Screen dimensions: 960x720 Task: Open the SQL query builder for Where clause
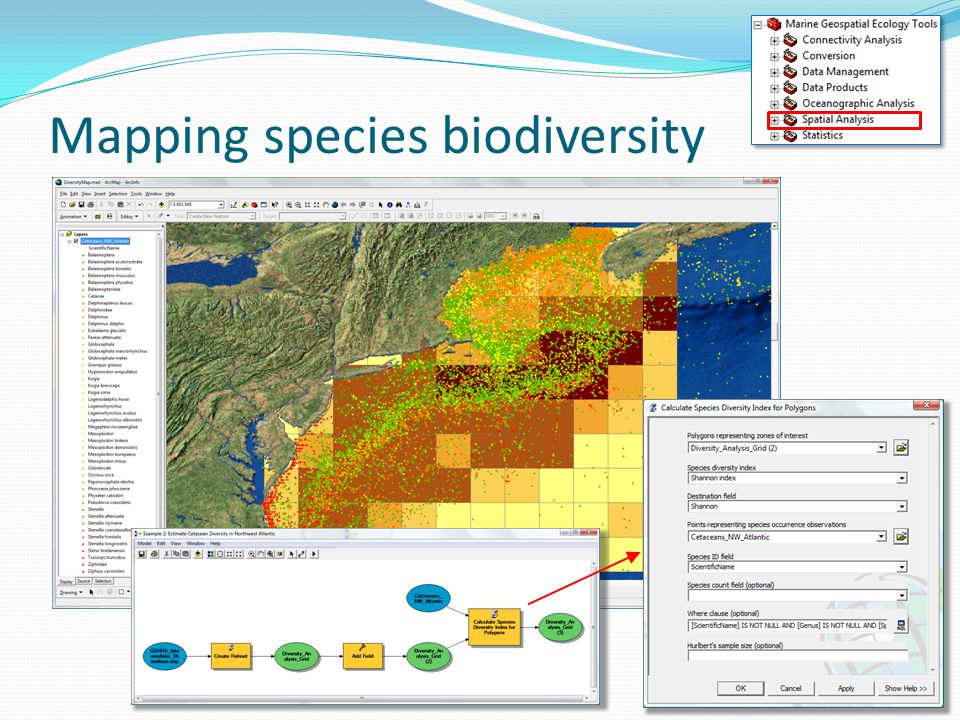(x=901, y=625)
